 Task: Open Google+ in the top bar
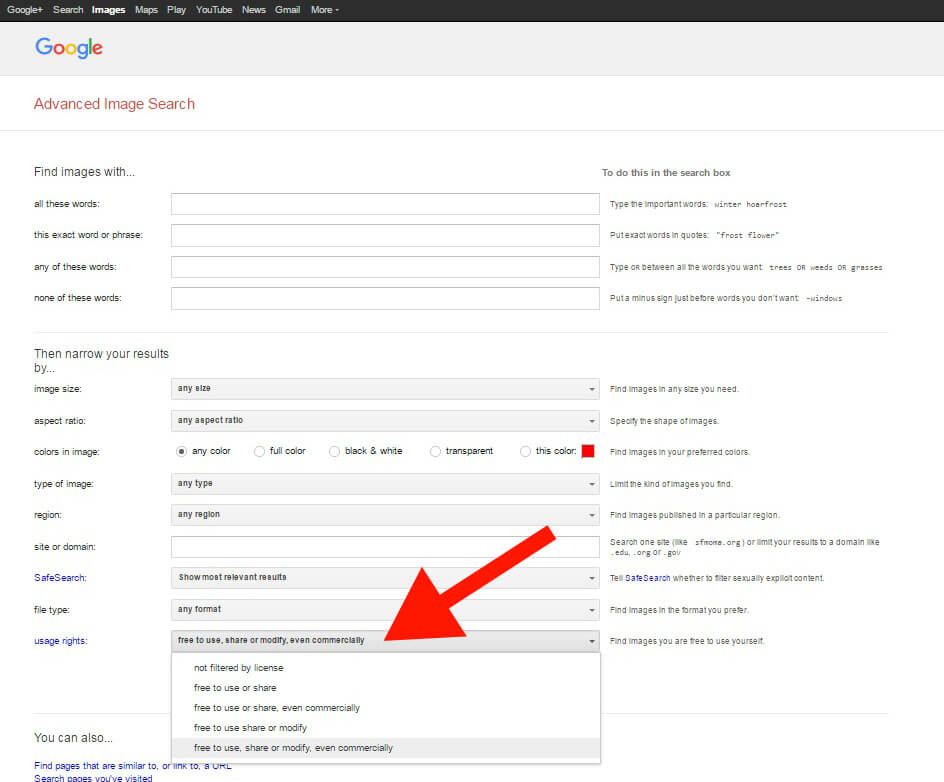[x=25, y=10]
